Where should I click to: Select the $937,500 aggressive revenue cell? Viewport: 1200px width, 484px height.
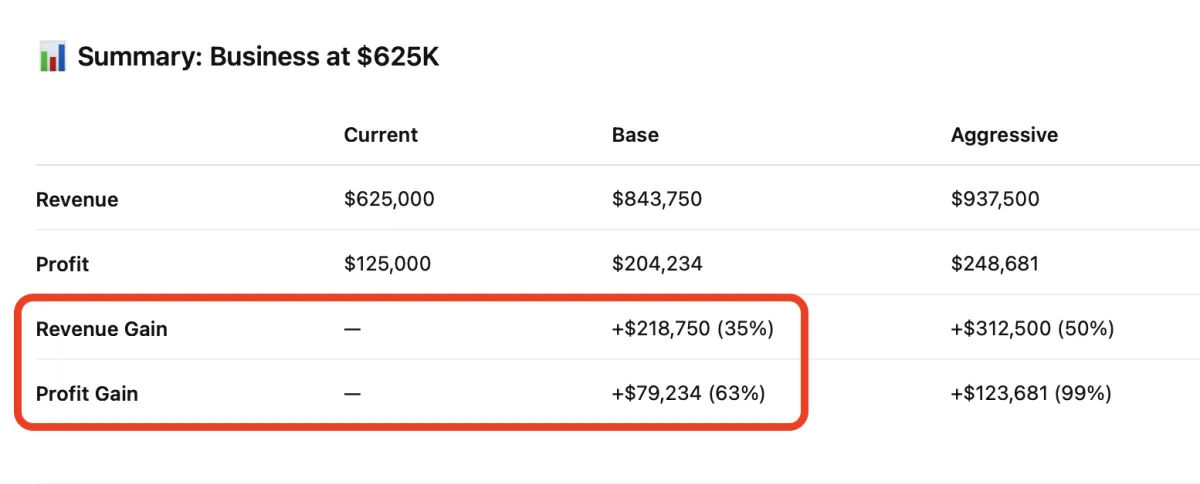pyautogui.click(x=995, y=200)
